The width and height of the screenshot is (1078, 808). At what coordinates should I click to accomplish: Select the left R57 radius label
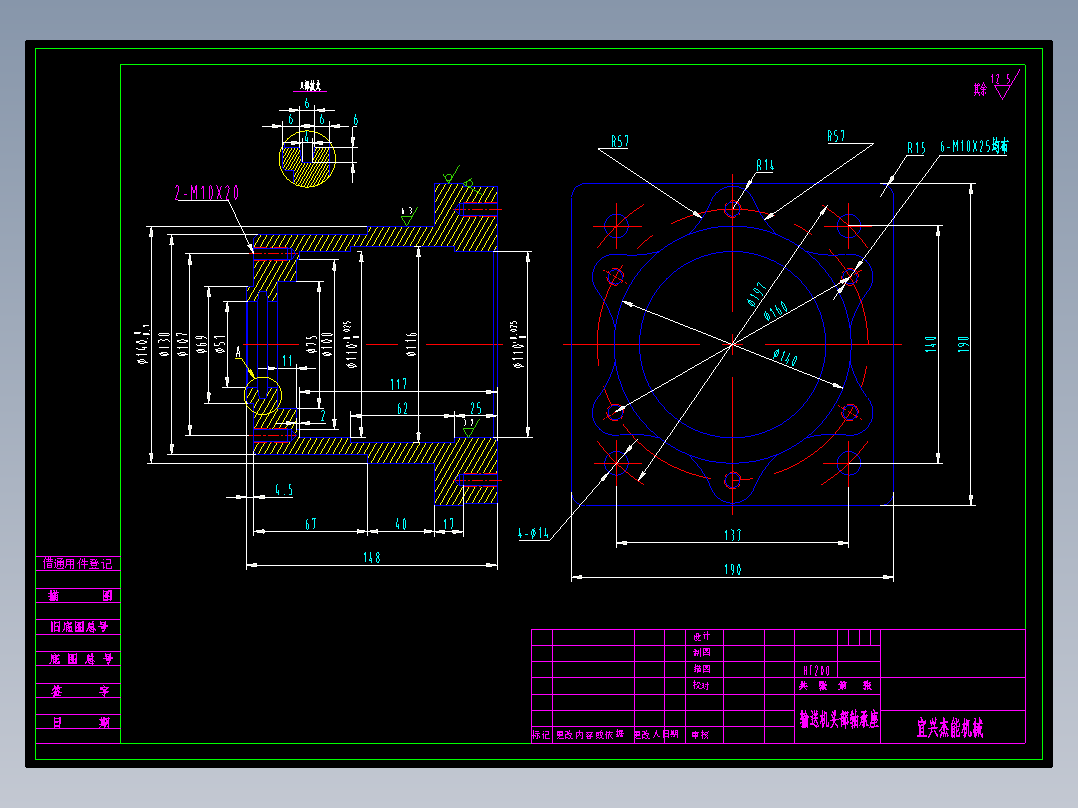coord(619,141)
